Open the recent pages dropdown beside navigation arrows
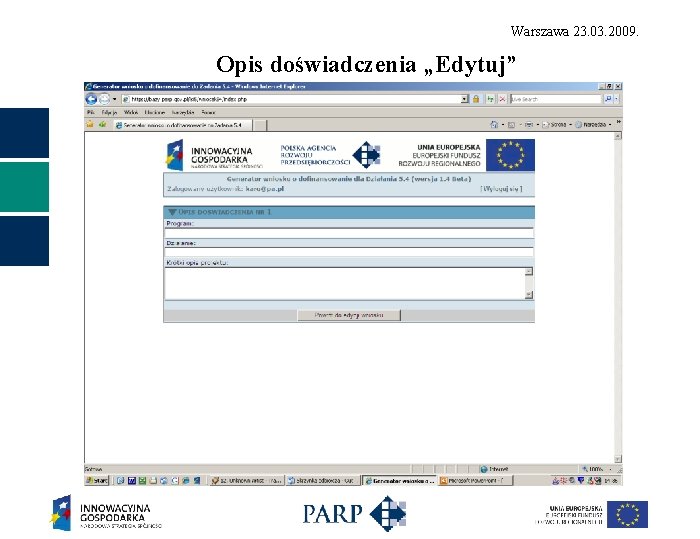The width and height of the screenshot is (700, 539). tap(114, 99)
